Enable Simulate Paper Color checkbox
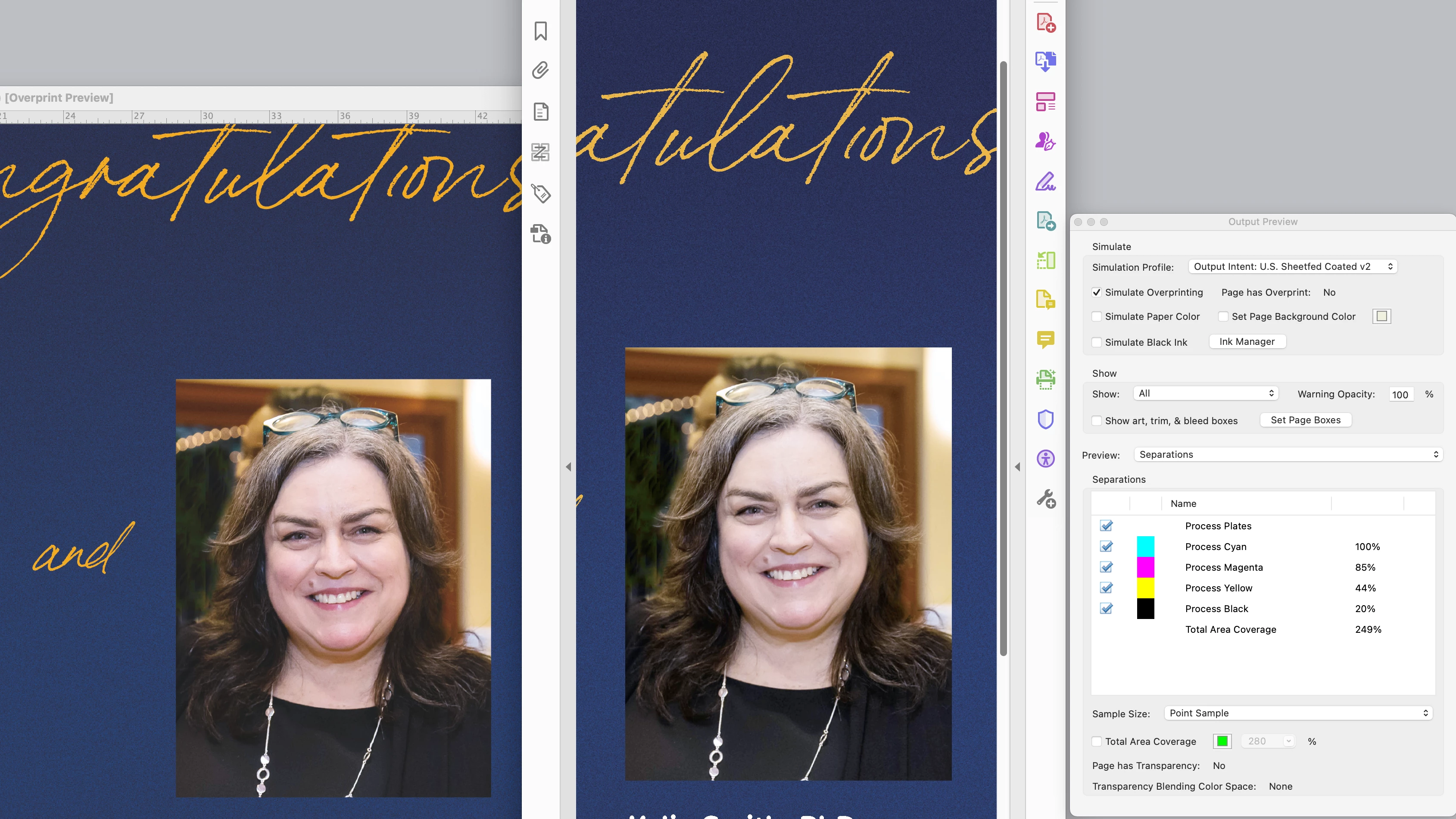This screenshot has height=819, width=1456. coord(1097,317)
